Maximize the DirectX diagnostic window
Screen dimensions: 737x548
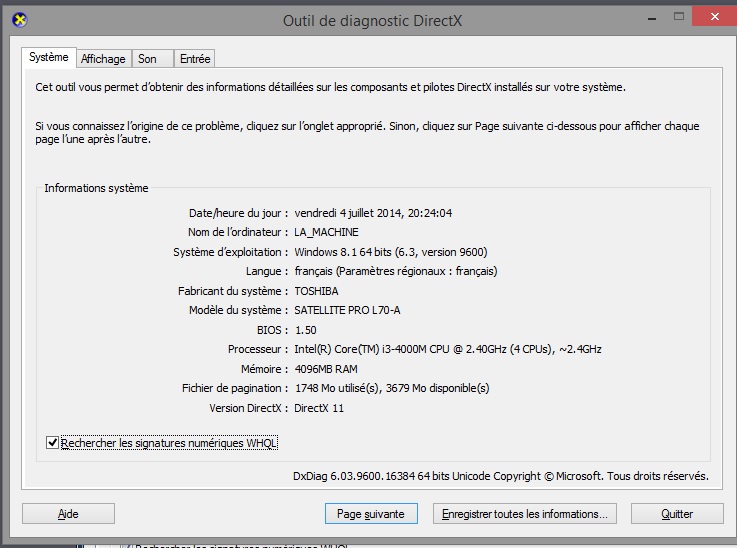[679, 17]
